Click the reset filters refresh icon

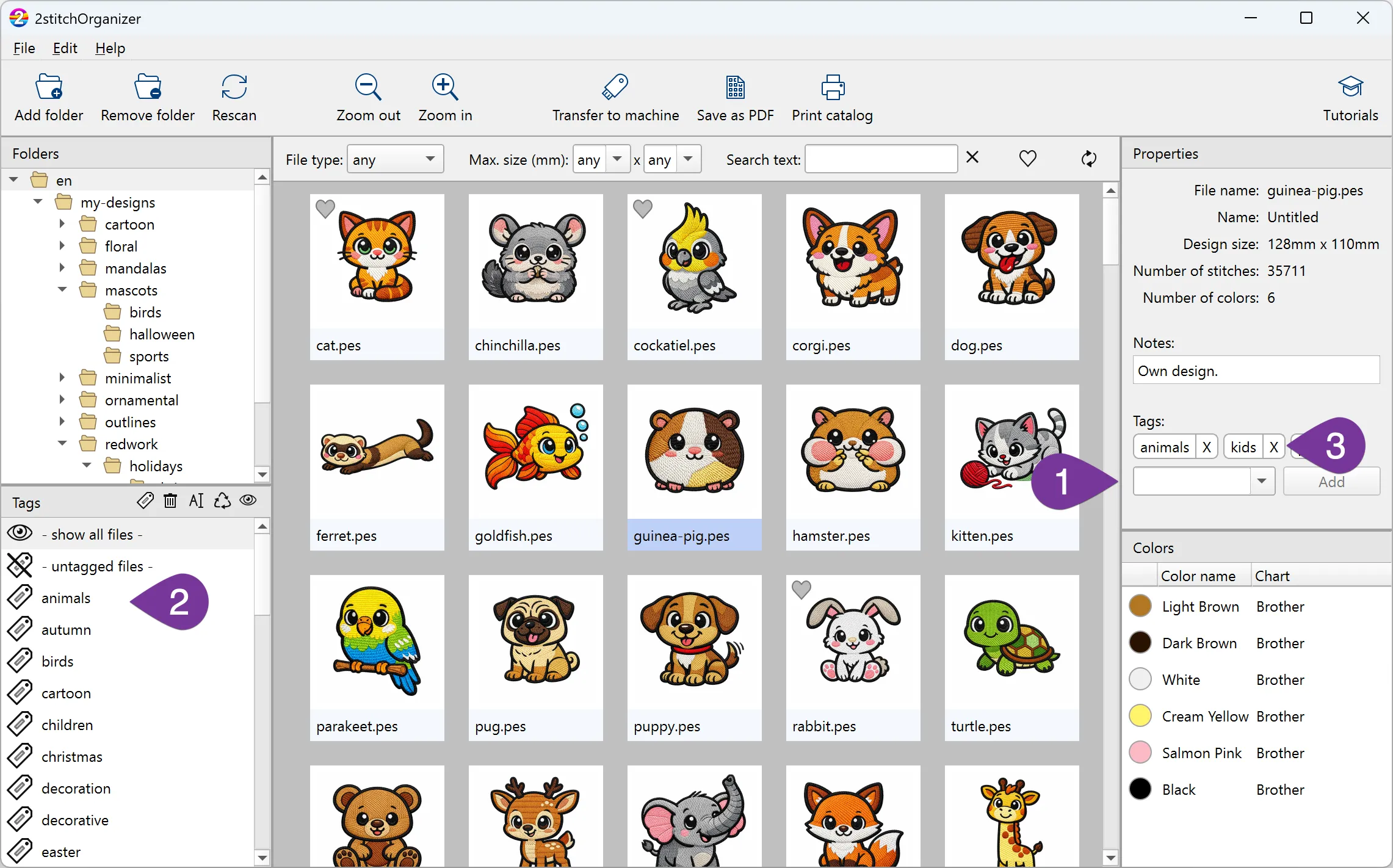pos(1089,159)
